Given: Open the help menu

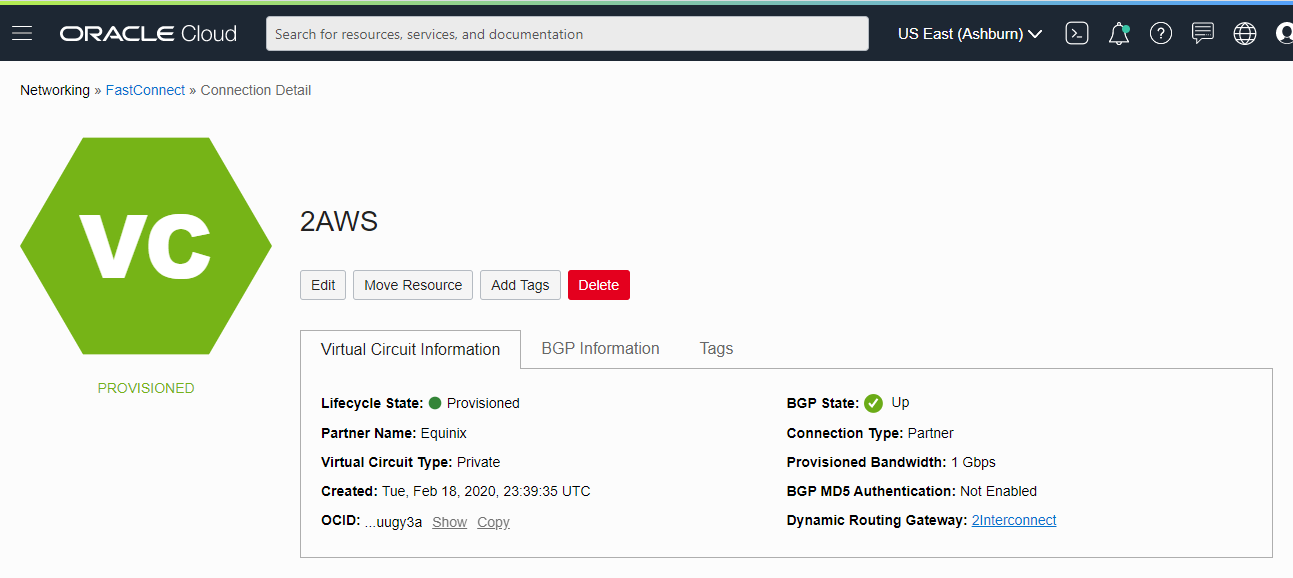Looking at the screenshot, I should click(x=1161, y=33).
